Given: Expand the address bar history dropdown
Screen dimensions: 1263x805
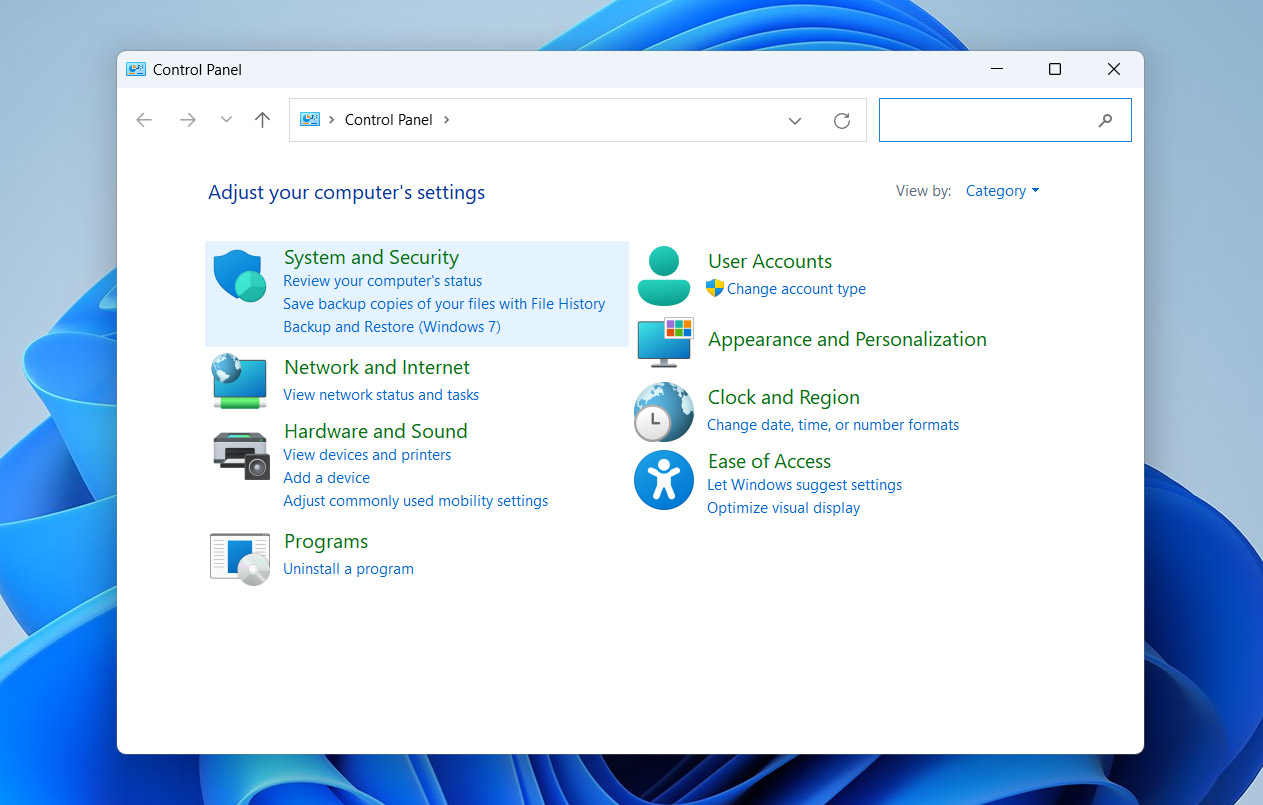Looking at the screenshot, I should 795,120.
